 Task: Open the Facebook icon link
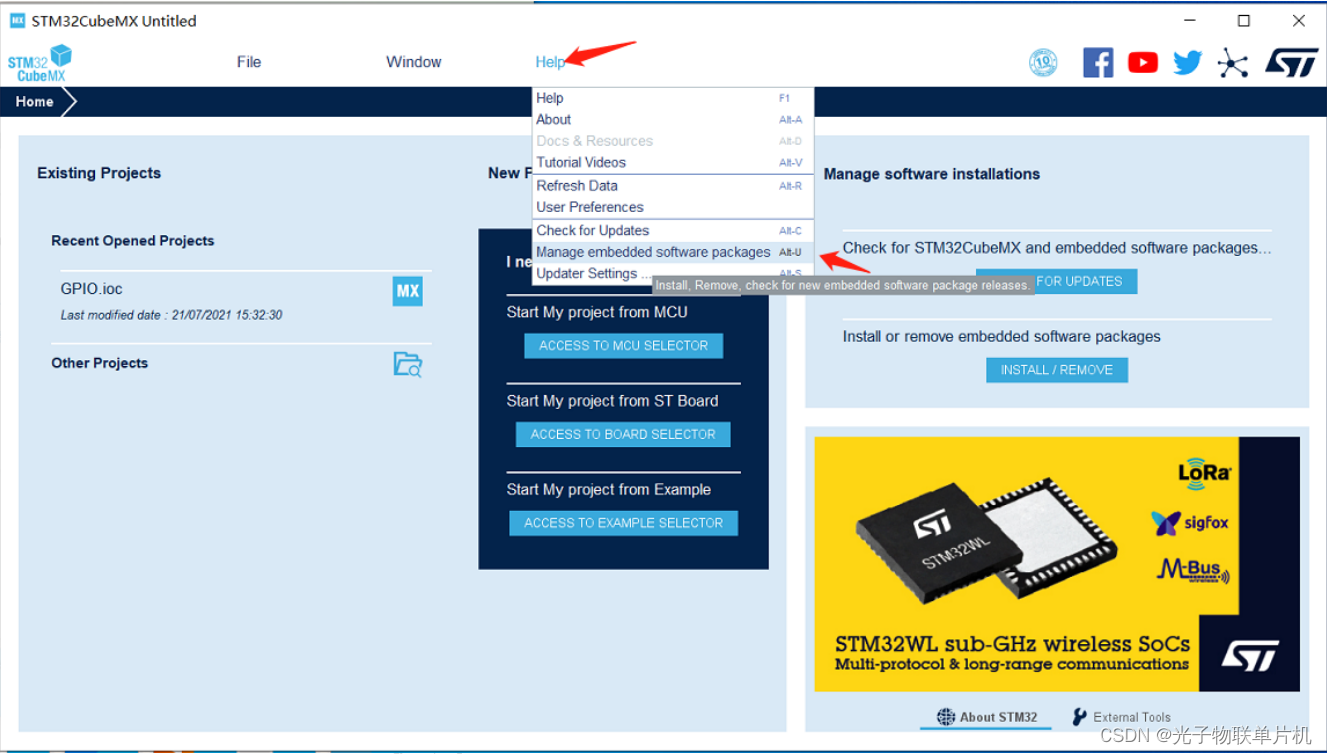1098,63
